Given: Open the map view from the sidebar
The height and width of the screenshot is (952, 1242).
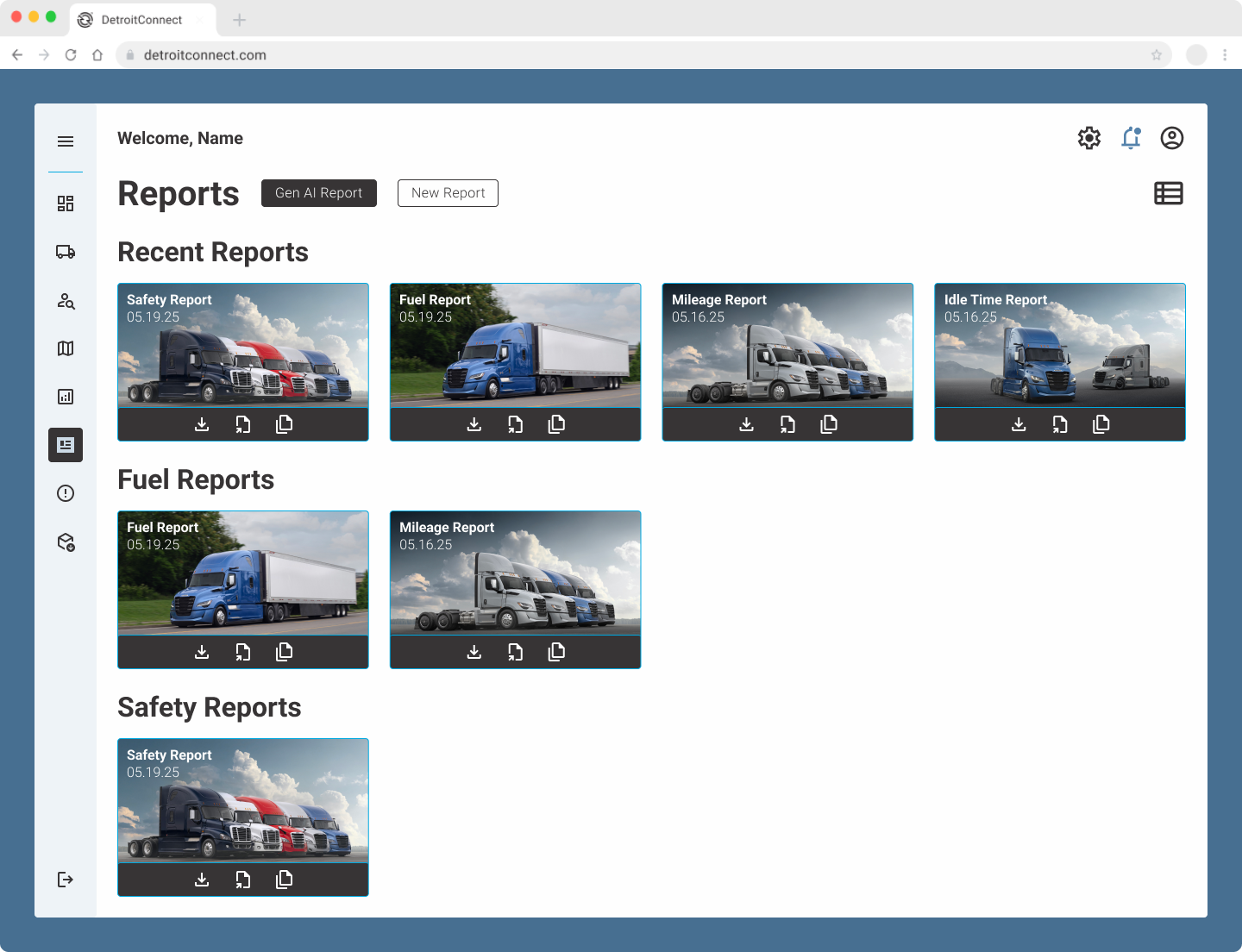Looking at the screenshot, I should 66,348.
